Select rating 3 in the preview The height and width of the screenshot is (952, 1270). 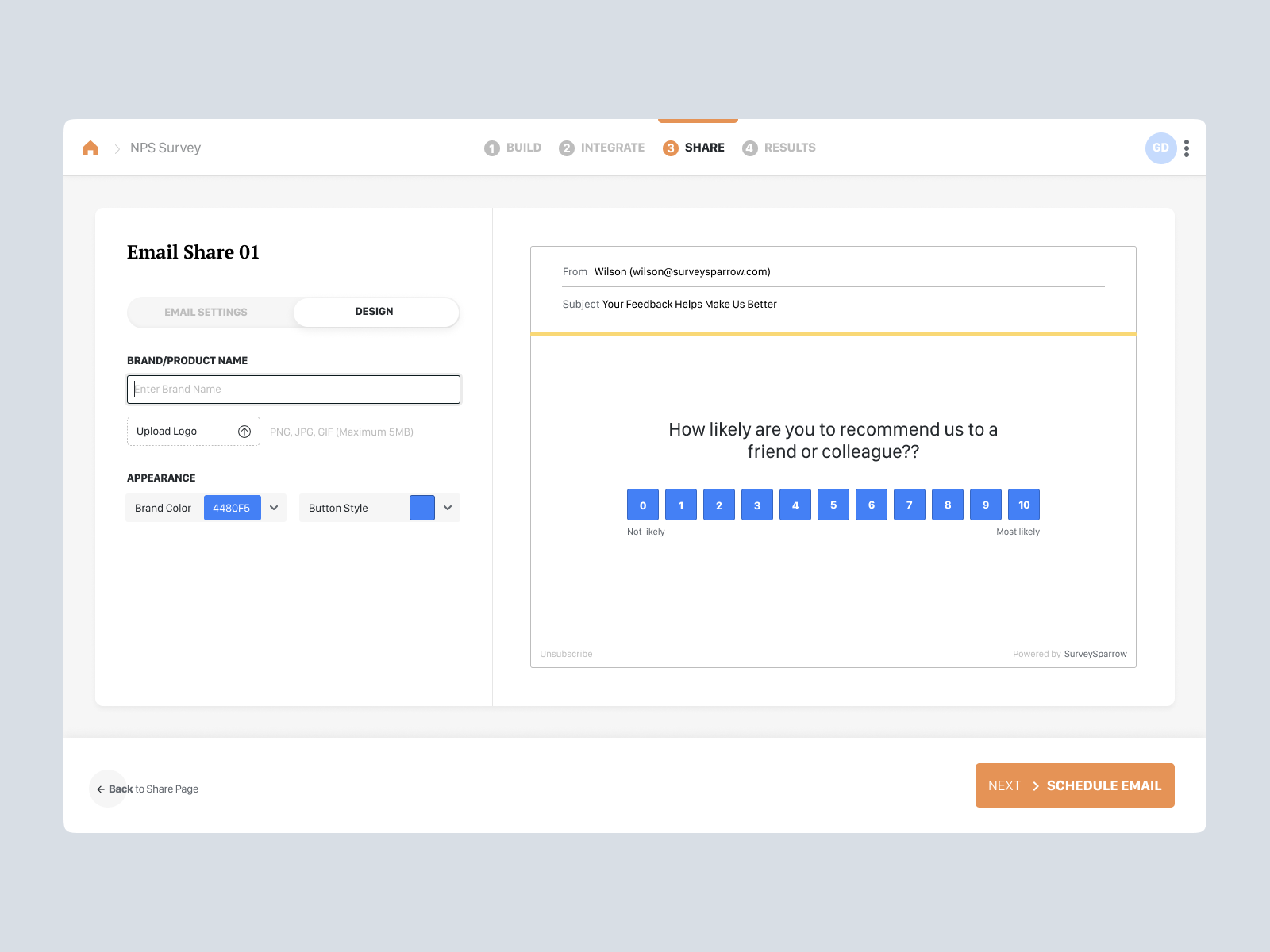pyautogui.click(x=757, y=505)
